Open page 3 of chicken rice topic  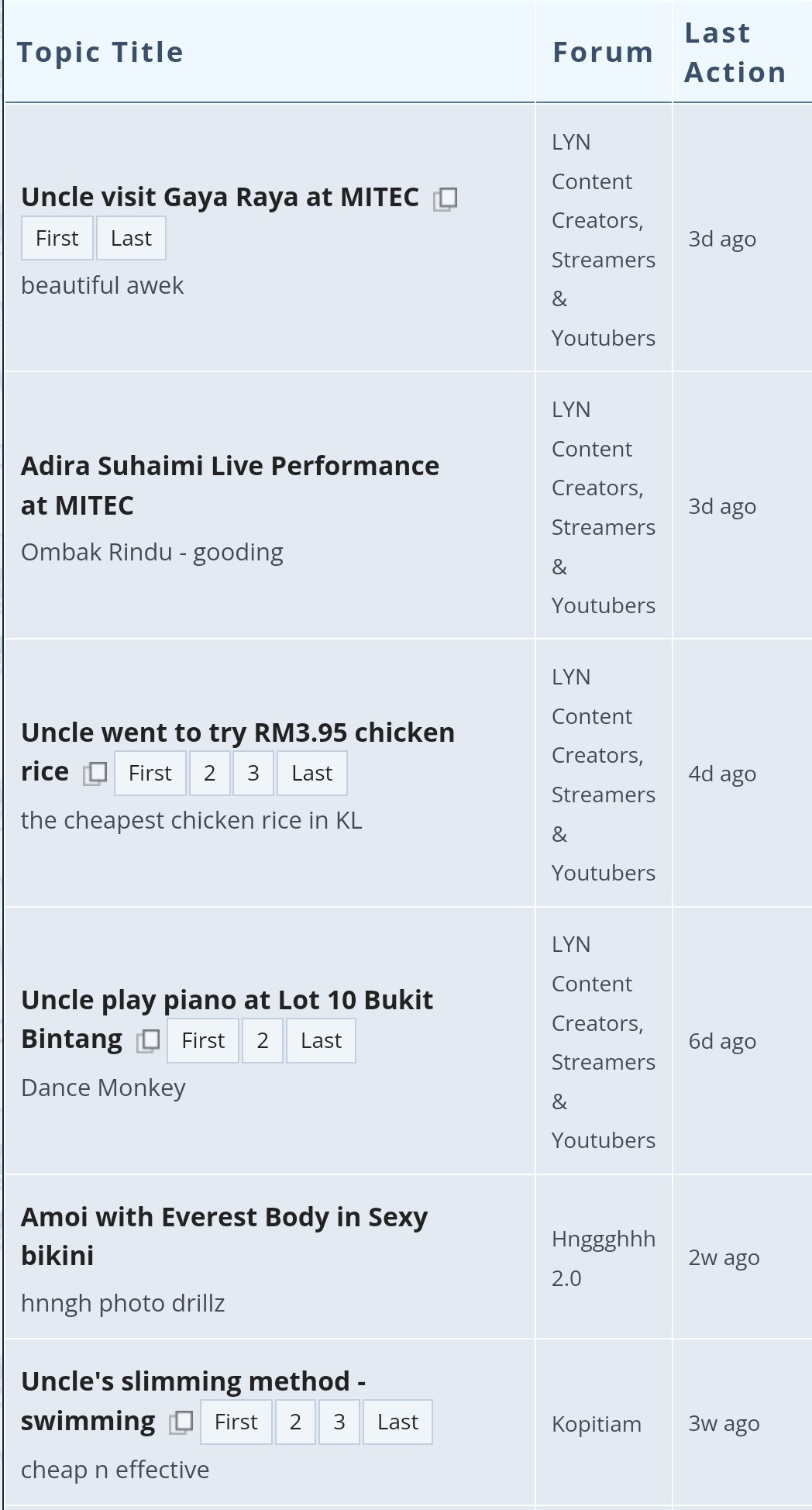[253, 773]
